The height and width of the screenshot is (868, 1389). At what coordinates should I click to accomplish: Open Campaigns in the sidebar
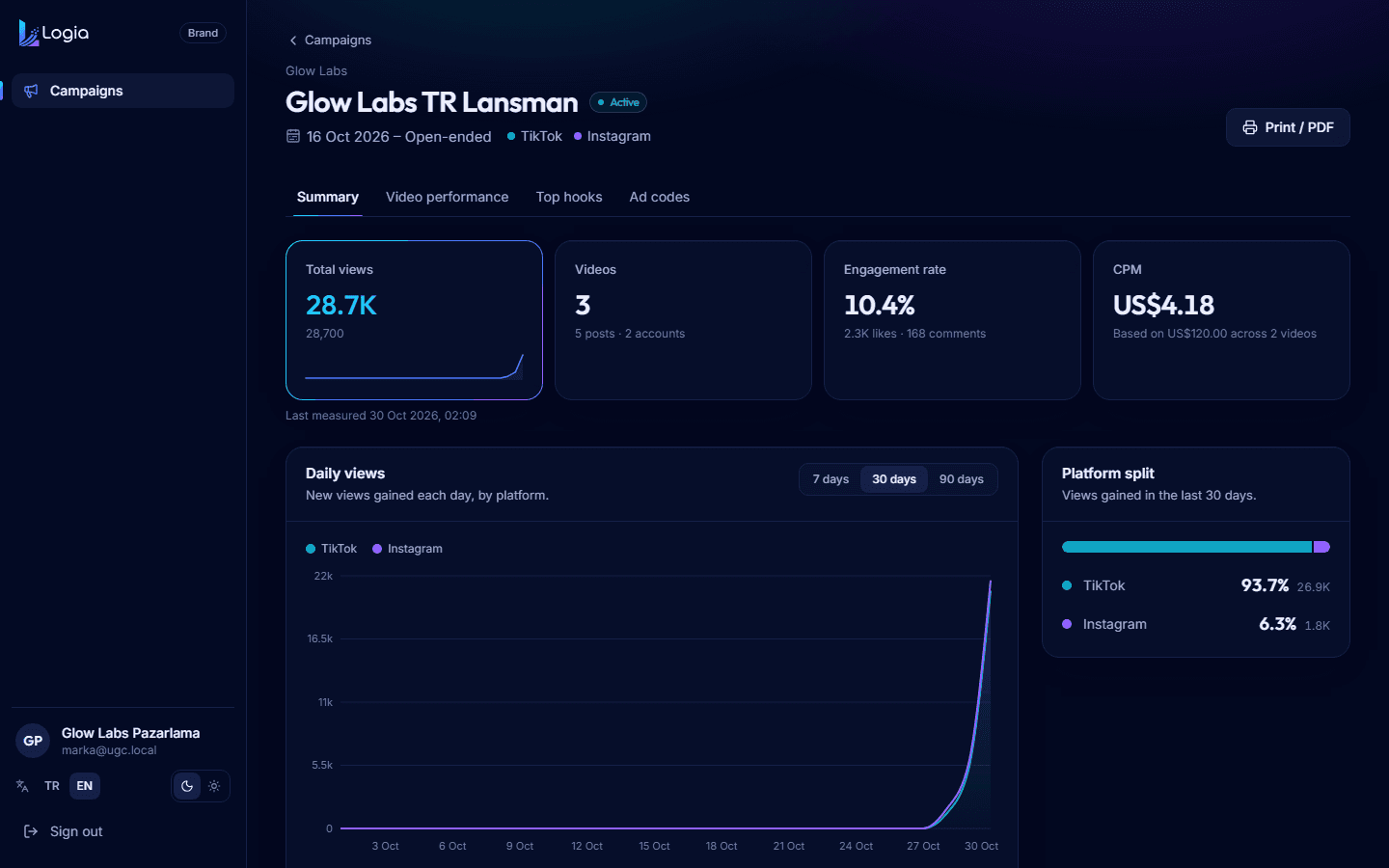123,91
